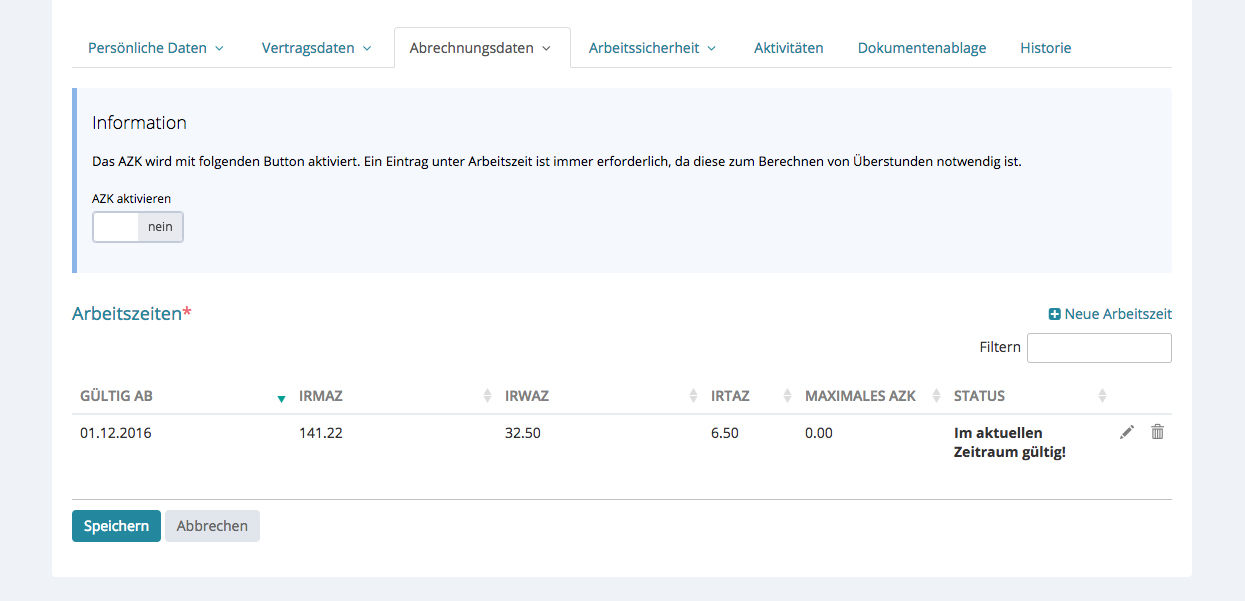Viewport: 1245px width, 601px height.
Task: Go to the Historie tab
Action: point(1045,48)
